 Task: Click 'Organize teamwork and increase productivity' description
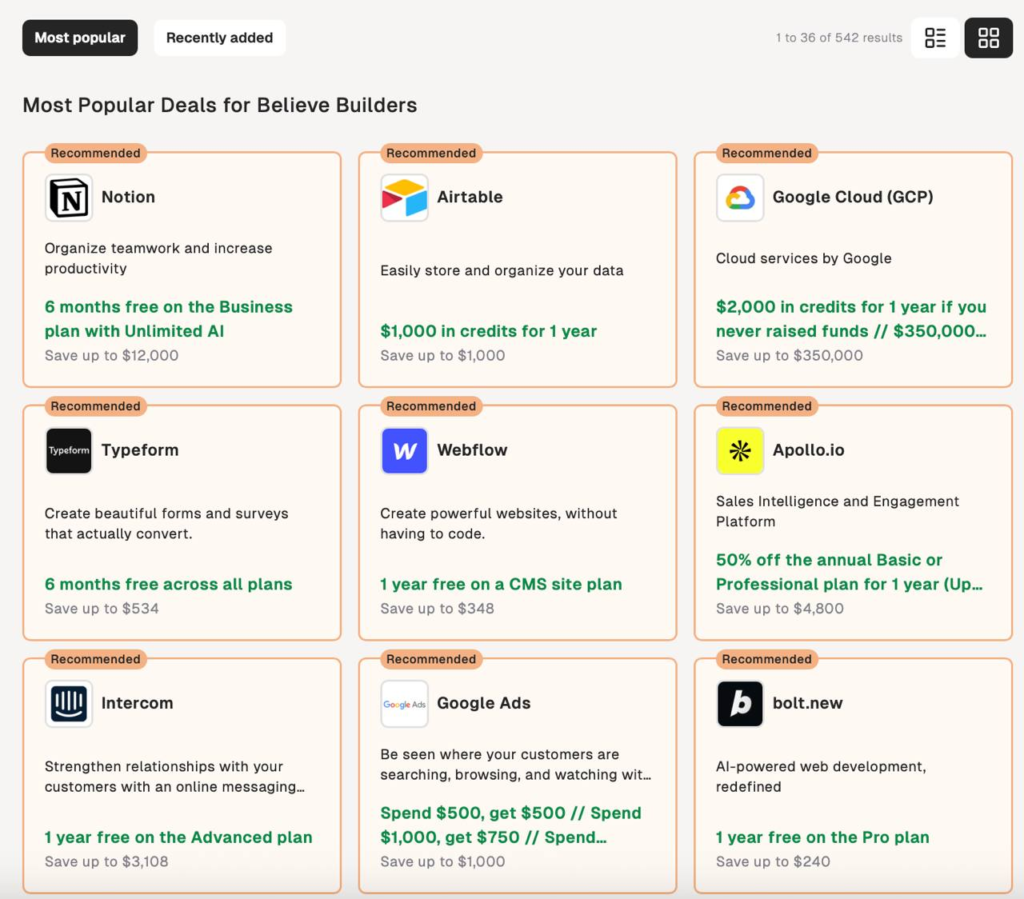click(158, 259)
